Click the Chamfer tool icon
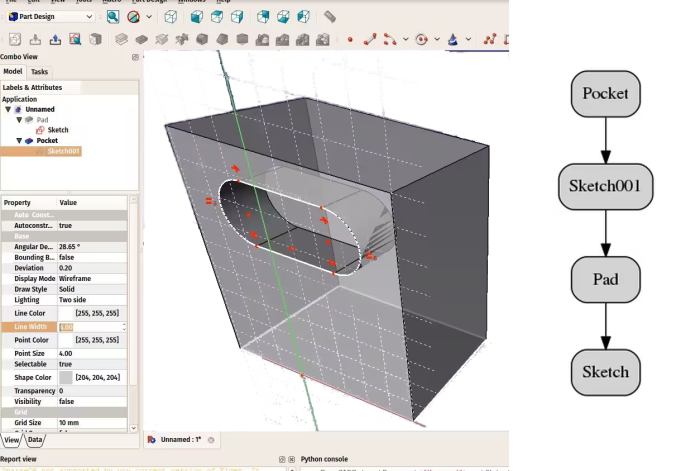Viewport: 700px width, 471px height. 222,39
